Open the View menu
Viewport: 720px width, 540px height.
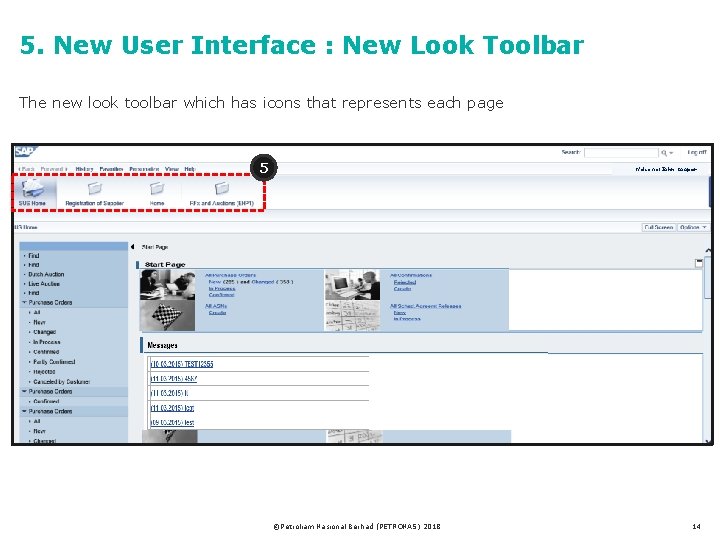tap(172, 169)
